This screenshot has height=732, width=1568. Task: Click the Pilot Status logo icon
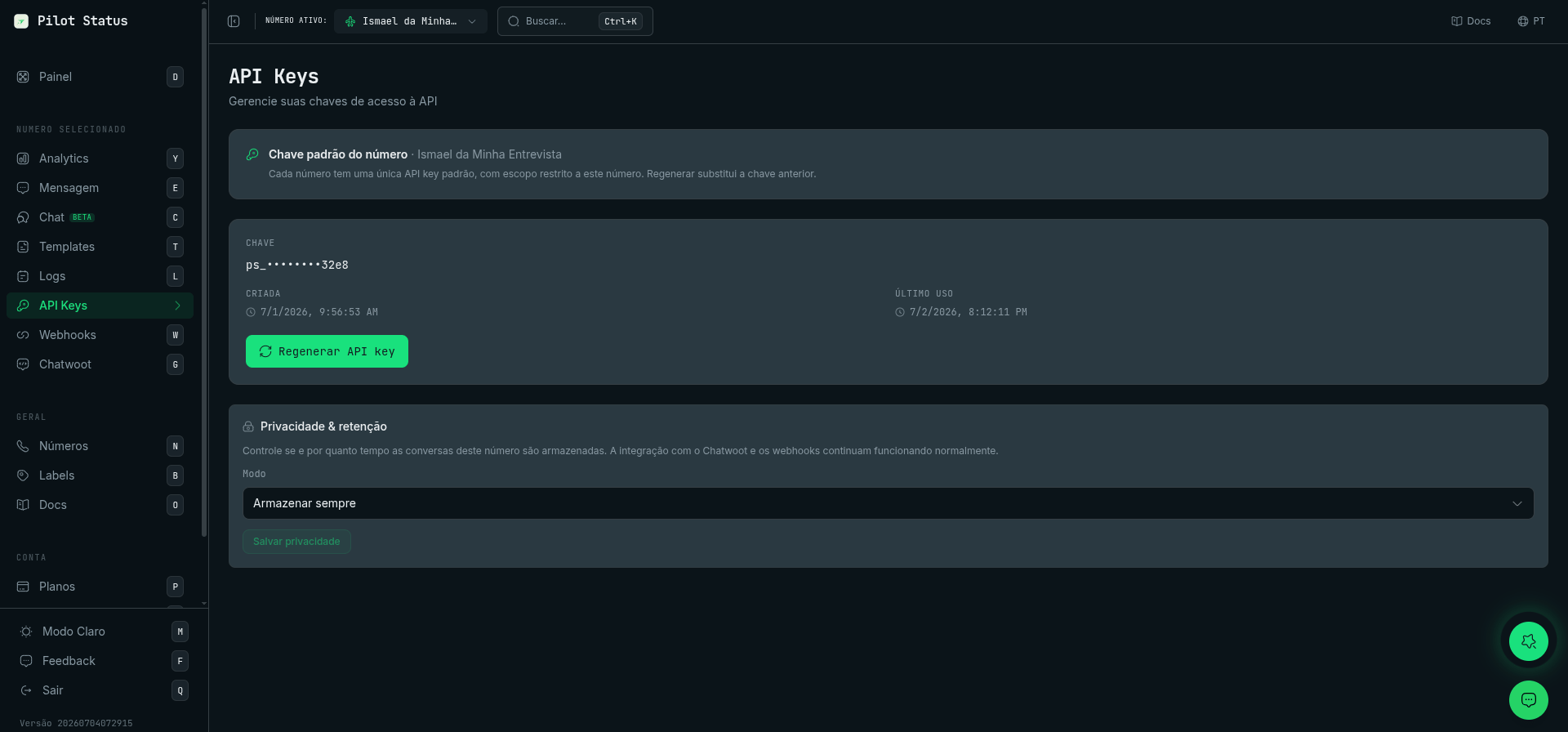(x=21, y=21)
